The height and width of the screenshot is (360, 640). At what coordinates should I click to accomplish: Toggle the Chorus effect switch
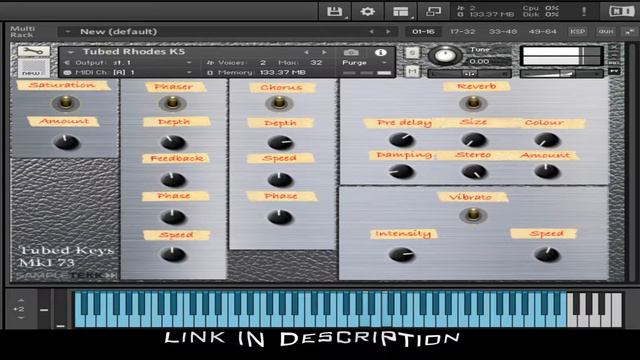(x=279, y=103)
